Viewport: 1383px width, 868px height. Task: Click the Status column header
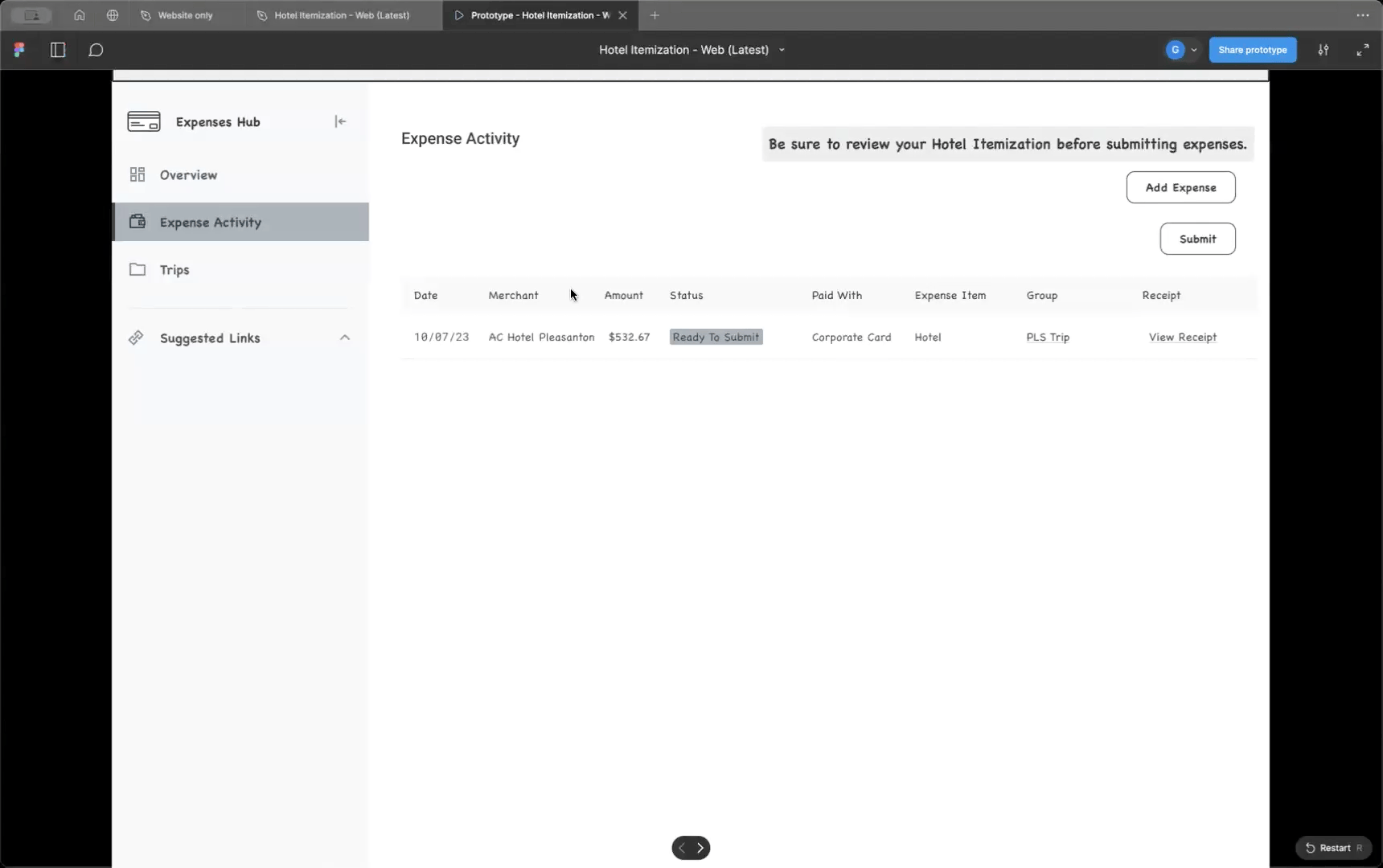coord(686,295)
